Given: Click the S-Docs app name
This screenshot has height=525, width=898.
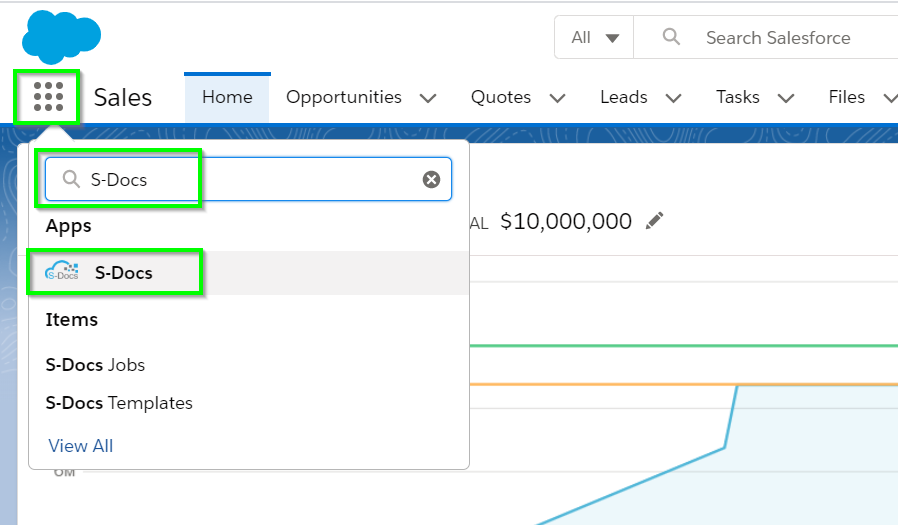Looking at the screenshot, I should (x=124, y=273).
